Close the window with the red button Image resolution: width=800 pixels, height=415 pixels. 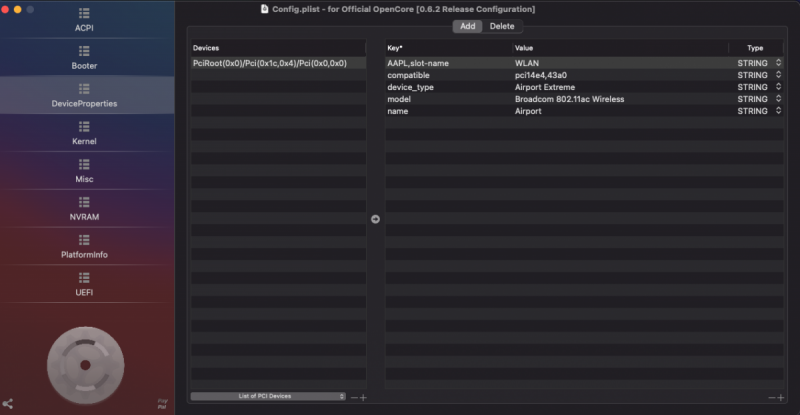click(5, 9)
